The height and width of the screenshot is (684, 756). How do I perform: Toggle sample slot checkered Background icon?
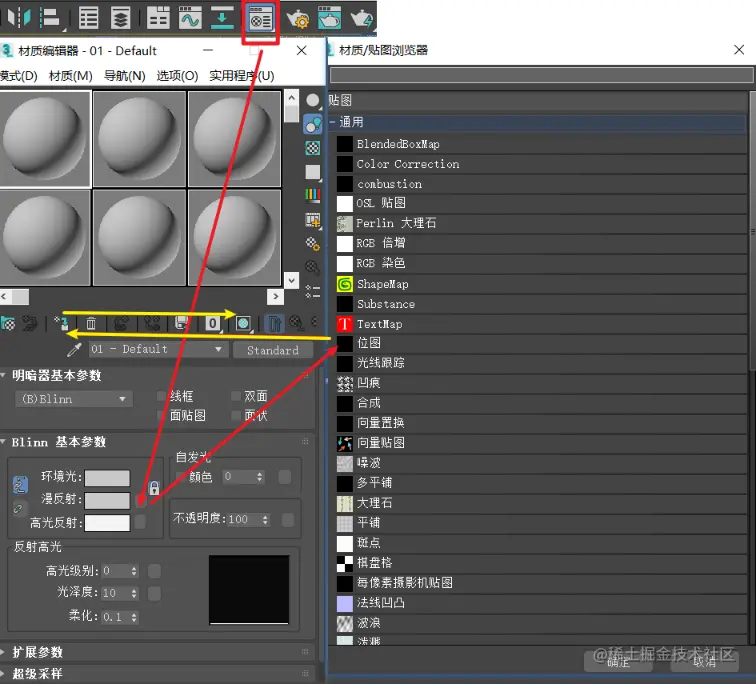tap(313, 148)
